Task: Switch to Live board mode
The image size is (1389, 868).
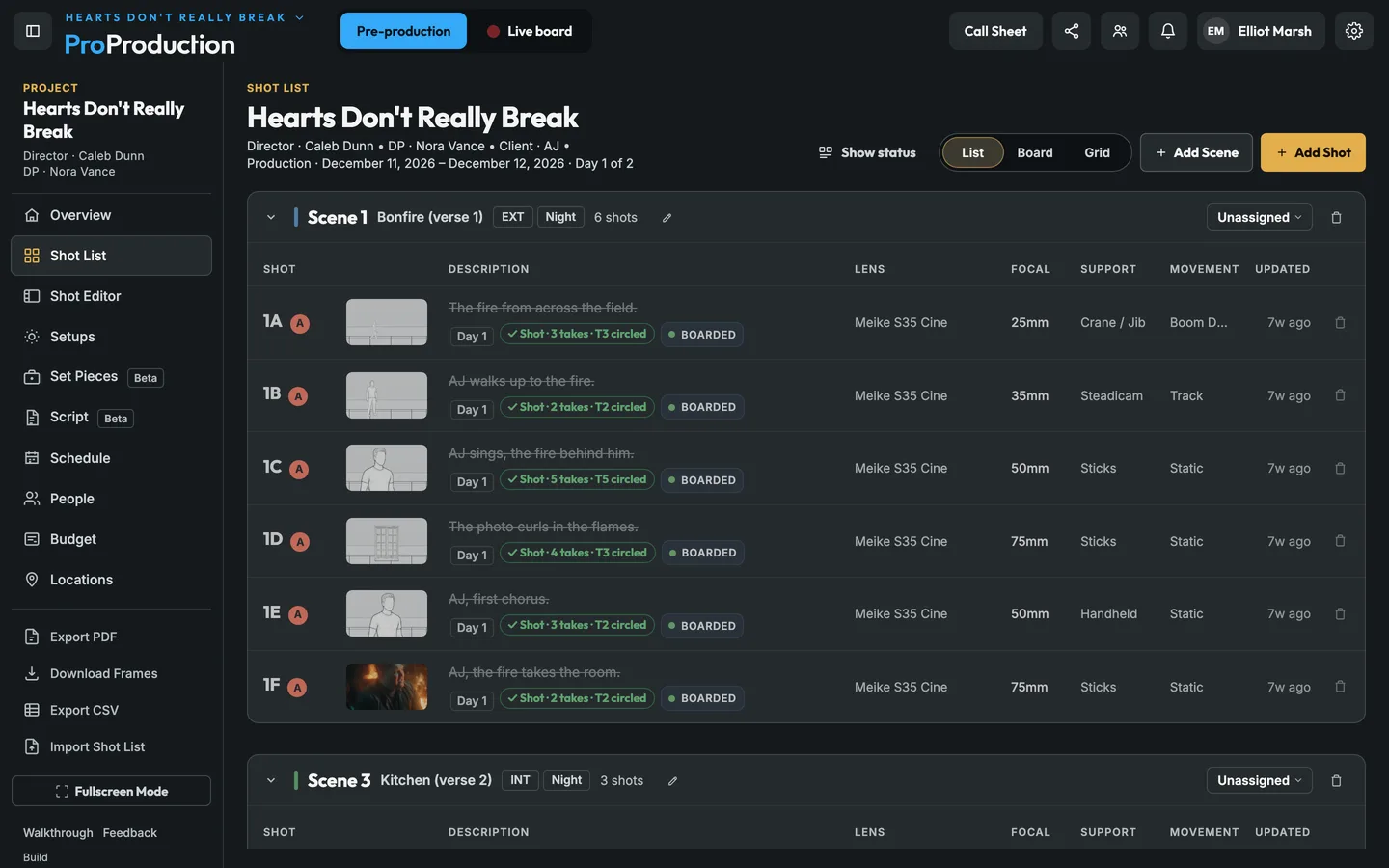Action: pyautogui.click(x=530, y=31)
